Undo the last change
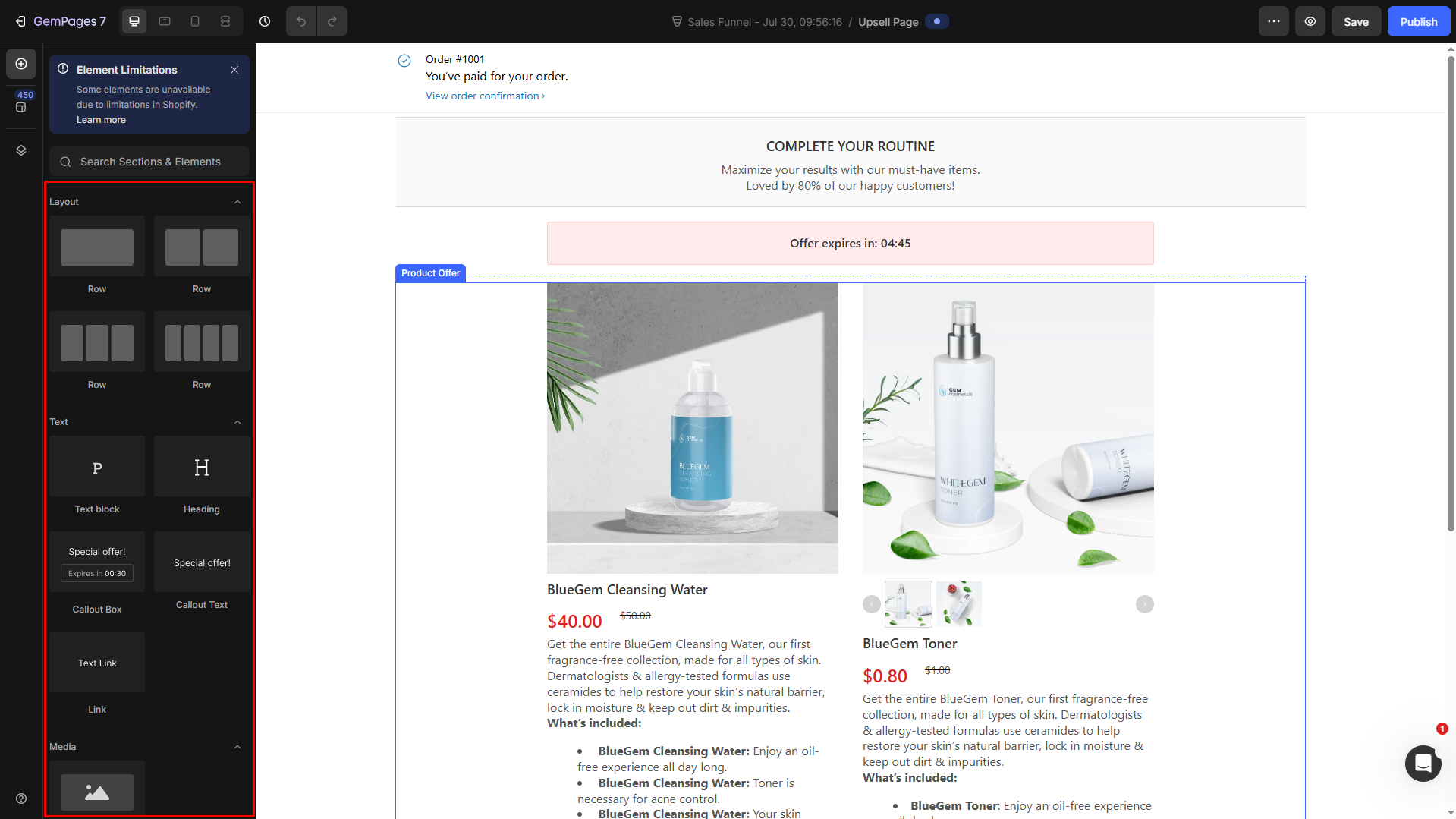 pos(301,21)
